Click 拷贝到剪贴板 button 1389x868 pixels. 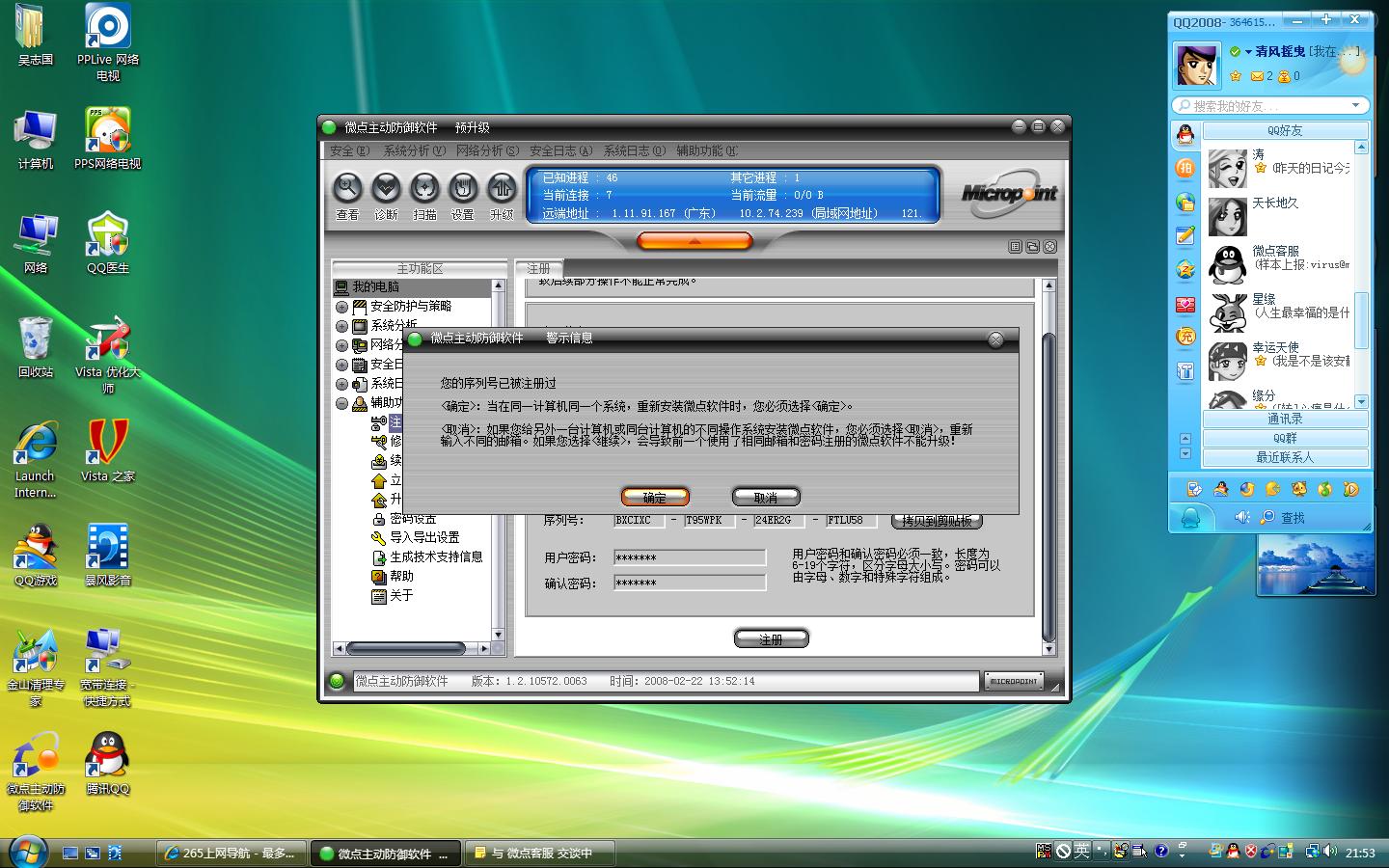pyautogui.click(x=936, y=521)
